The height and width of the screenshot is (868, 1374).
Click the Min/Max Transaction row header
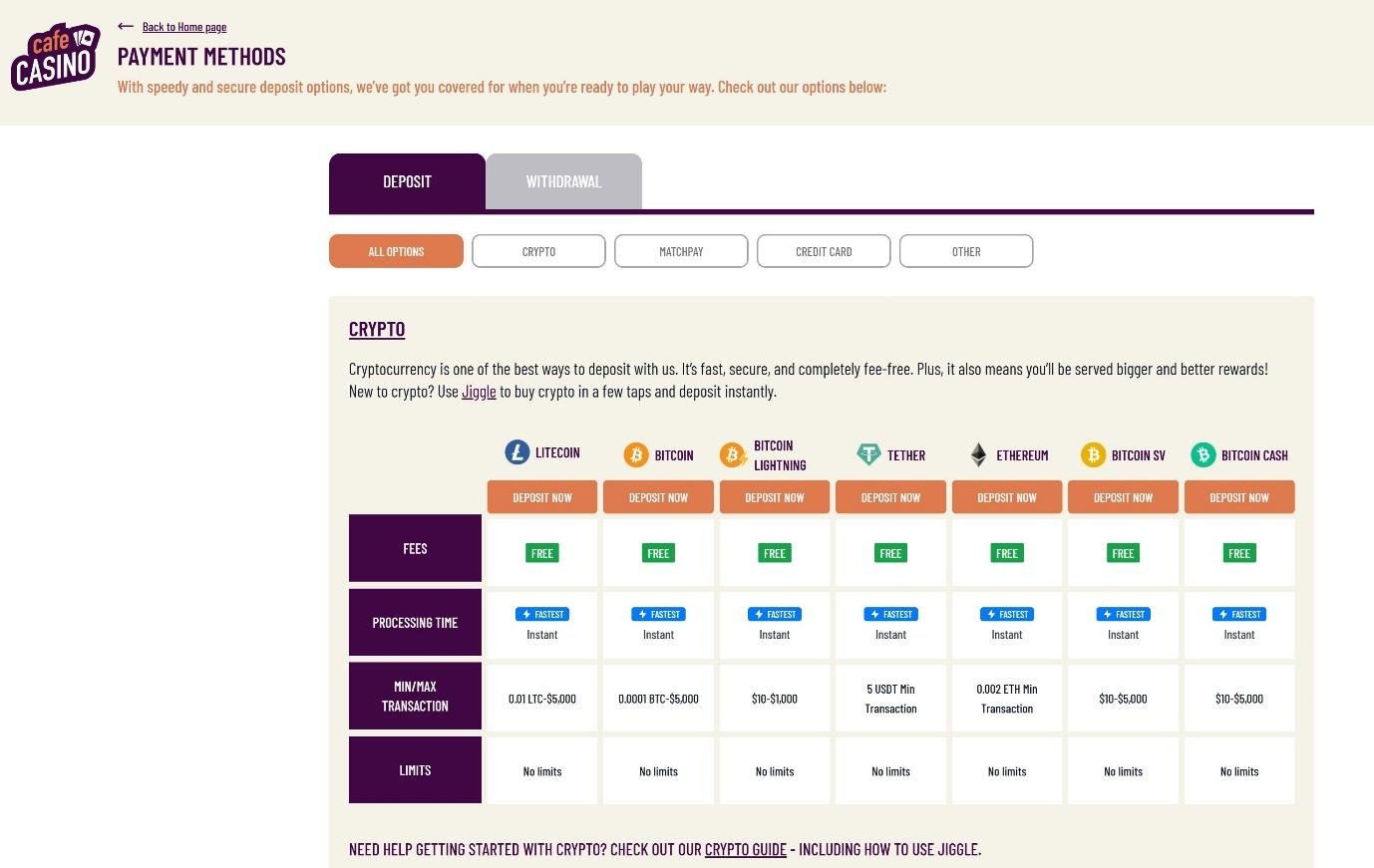coord(415,697)
